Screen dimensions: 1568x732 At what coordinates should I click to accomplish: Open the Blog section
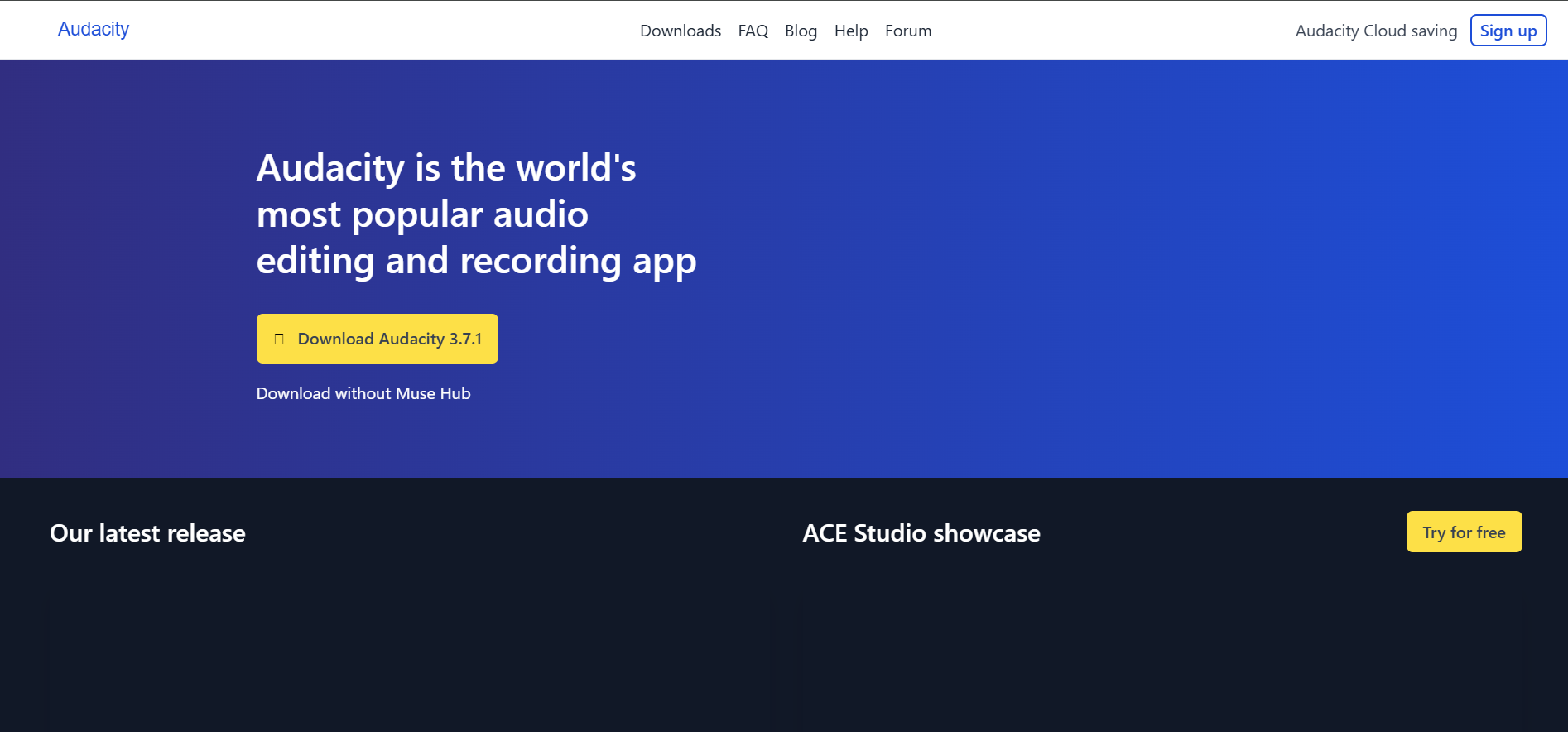tap(801, 31)
